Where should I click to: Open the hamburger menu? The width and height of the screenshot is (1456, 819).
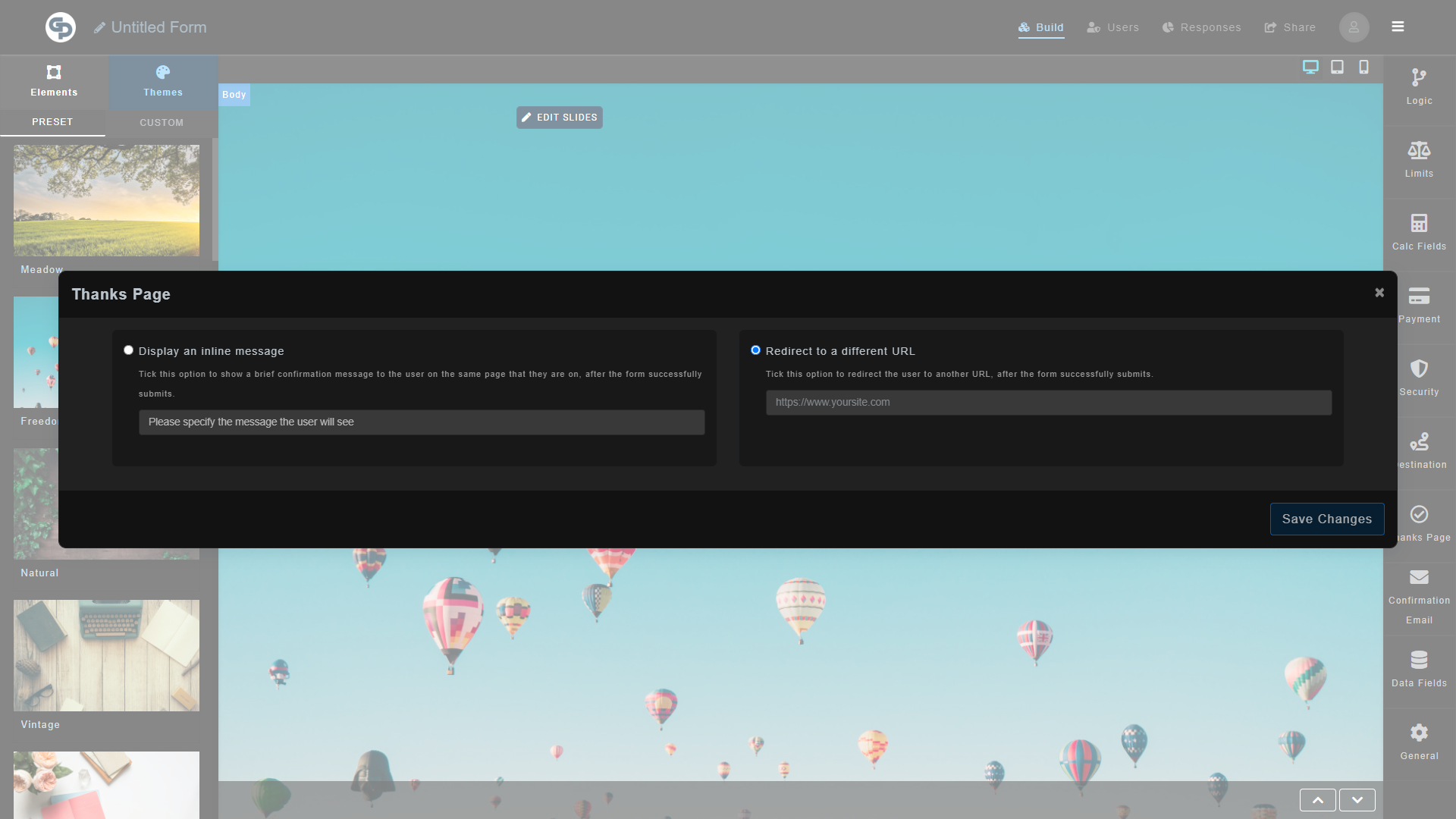(x=1398, y=27)
